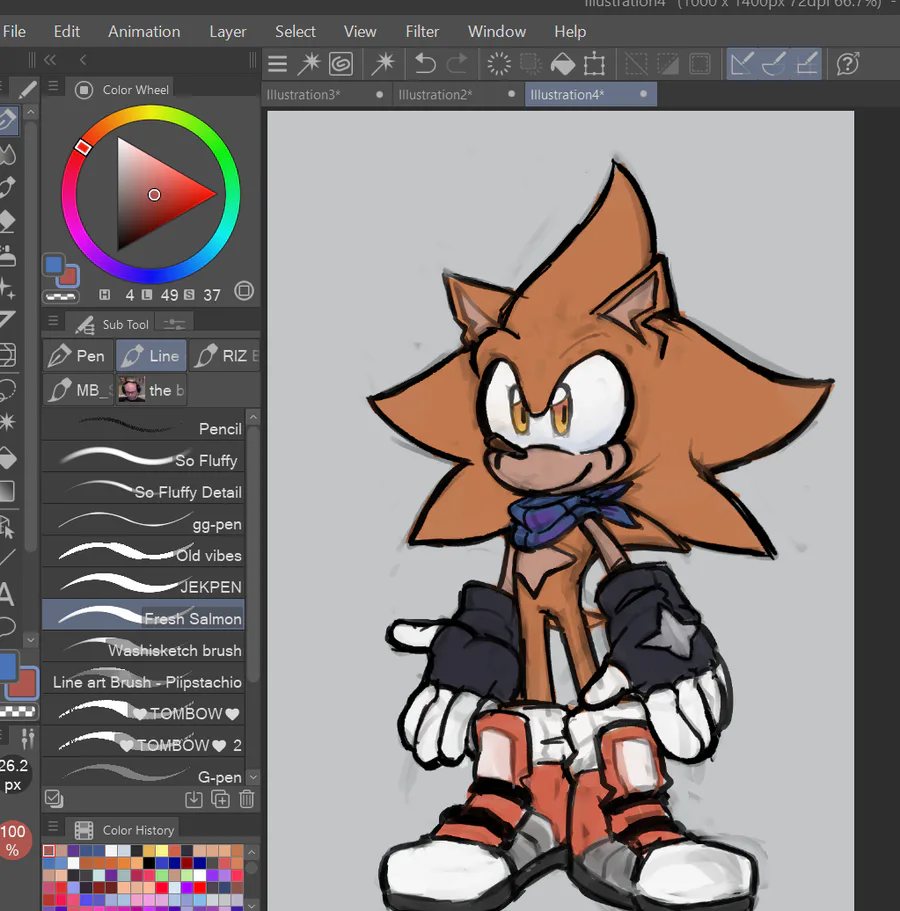The height and width of the screenshot is (911, 900).
Task: Open the Layer menu
Action: (228, 31)
